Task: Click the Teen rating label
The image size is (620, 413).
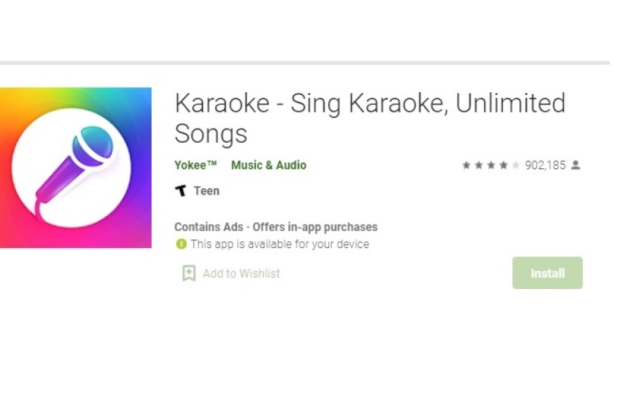Action: [x=206, y=191]
